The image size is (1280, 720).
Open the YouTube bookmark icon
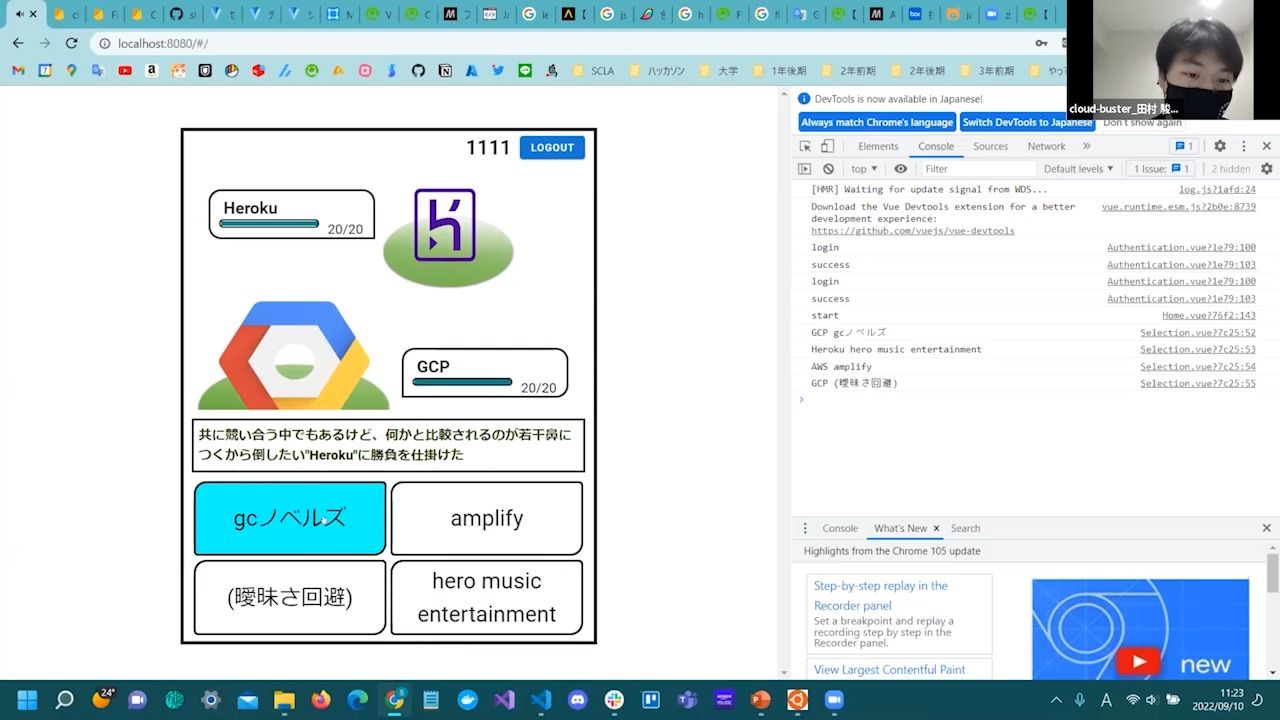(x=125, y=71)
